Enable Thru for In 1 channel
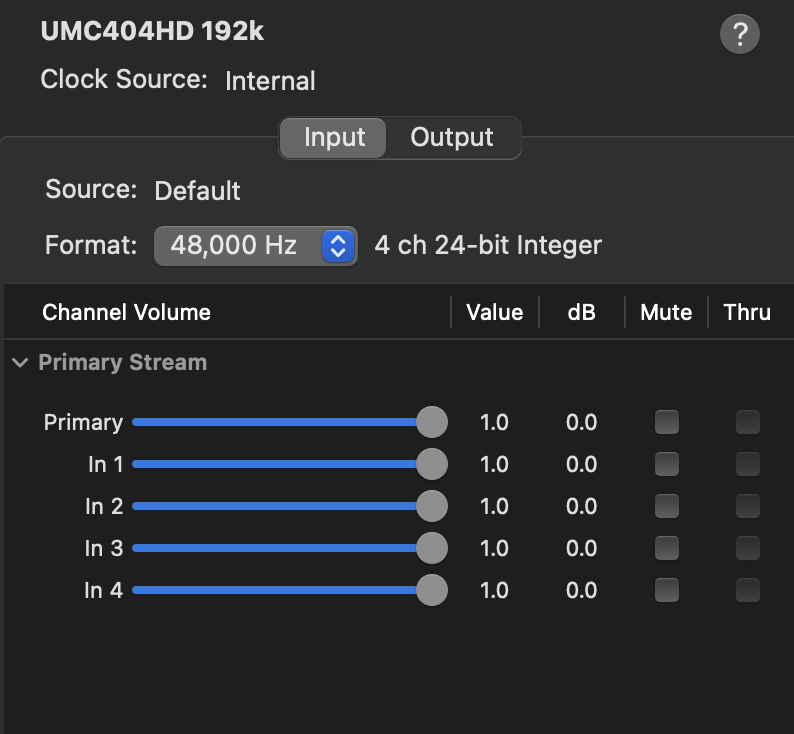Screen dimensions: 794x734 click(748, 464)
